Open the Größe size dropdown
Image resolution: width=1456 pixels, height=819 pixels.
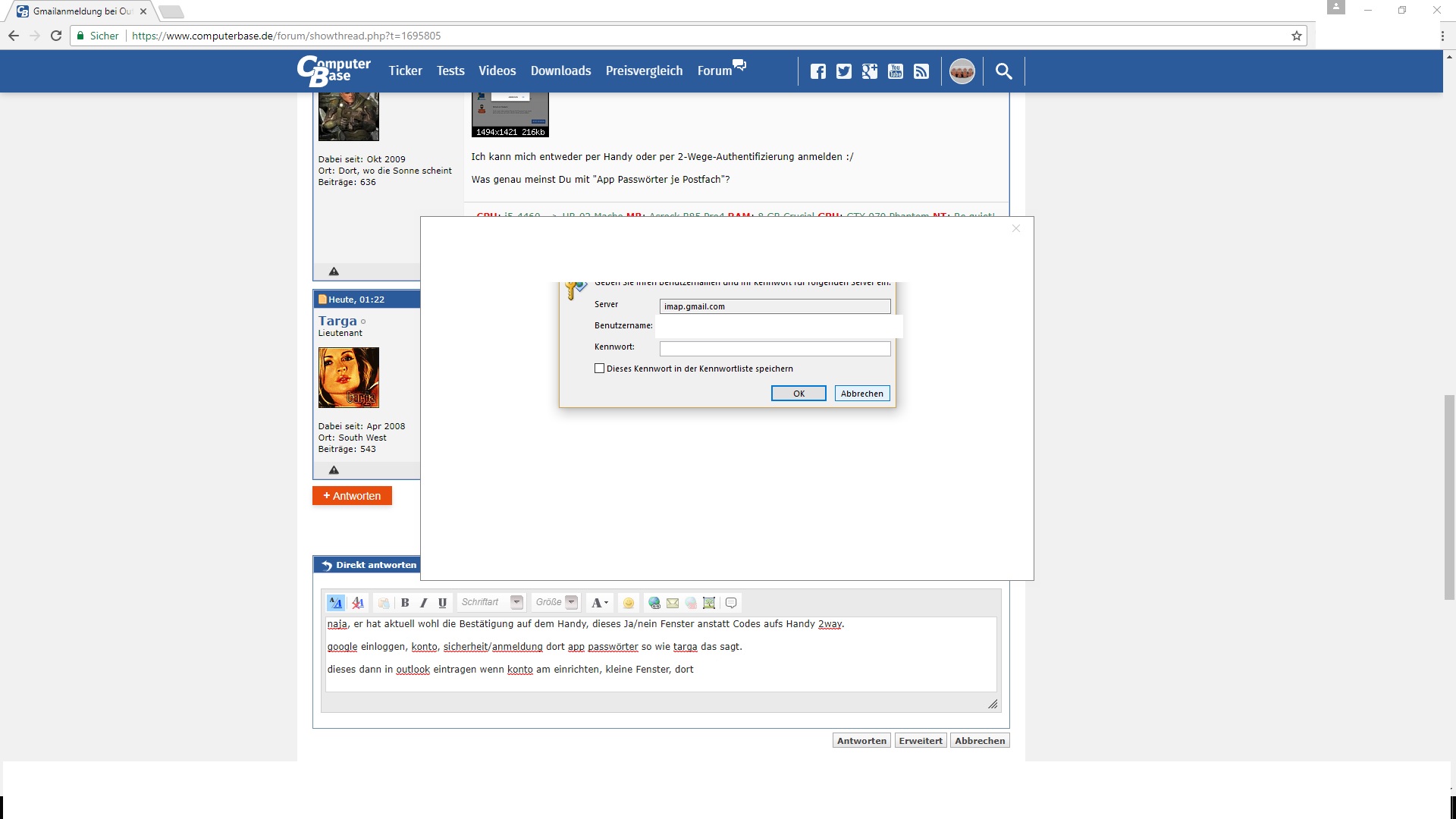coord(572,603)
